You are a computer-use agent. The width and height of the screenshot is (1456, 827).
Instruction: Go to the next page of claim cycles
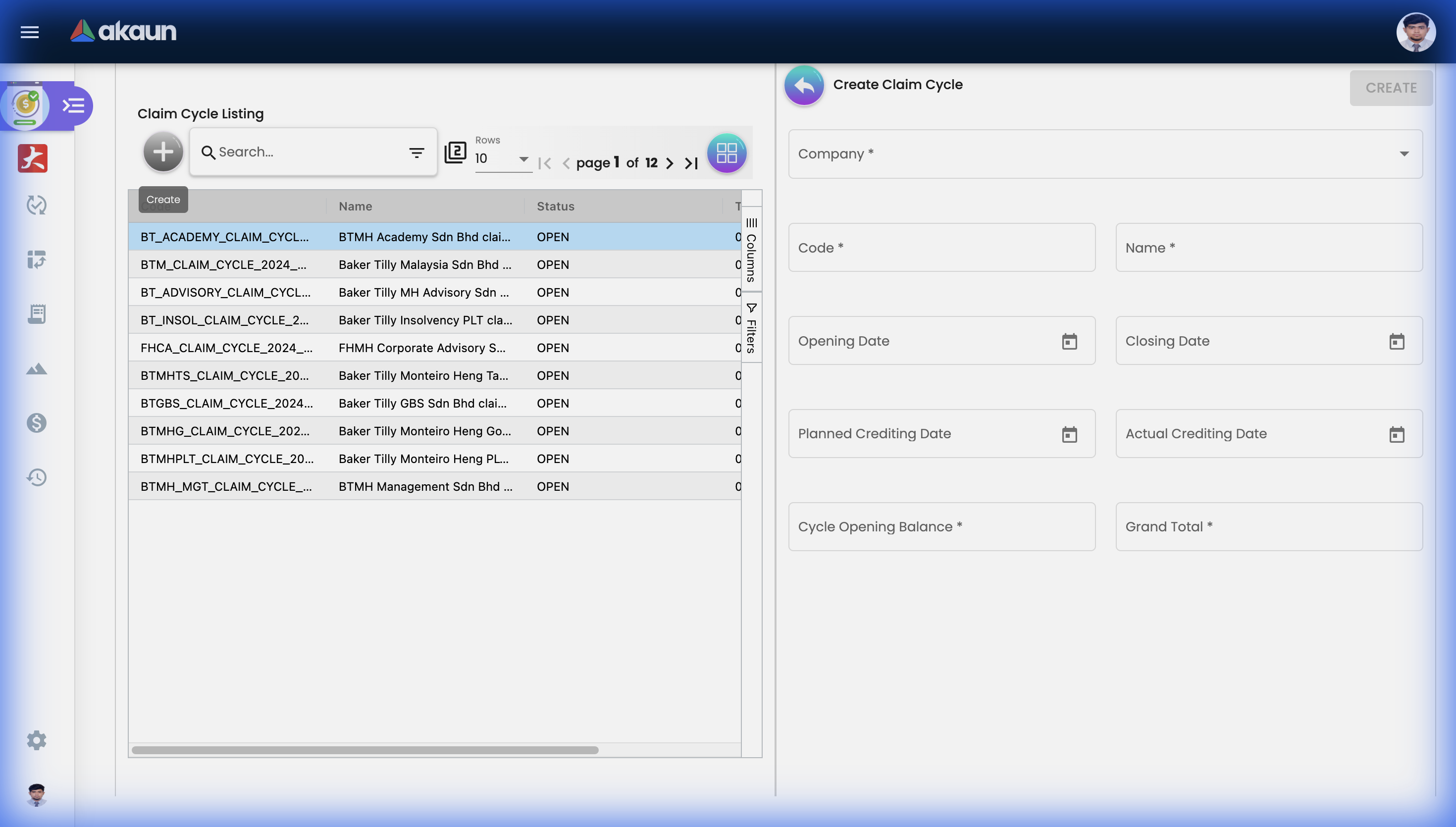coord(670,163)
